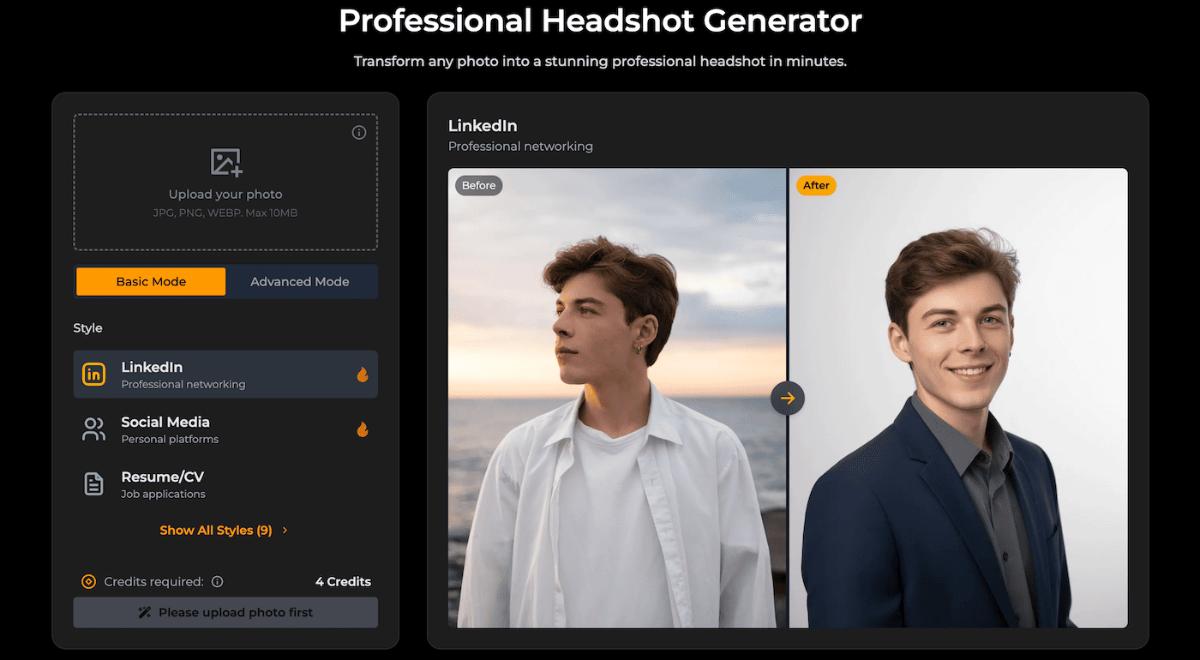1200x660 pixels.
Task: Click the upload photo image icon
Action: tap(225, 161)
